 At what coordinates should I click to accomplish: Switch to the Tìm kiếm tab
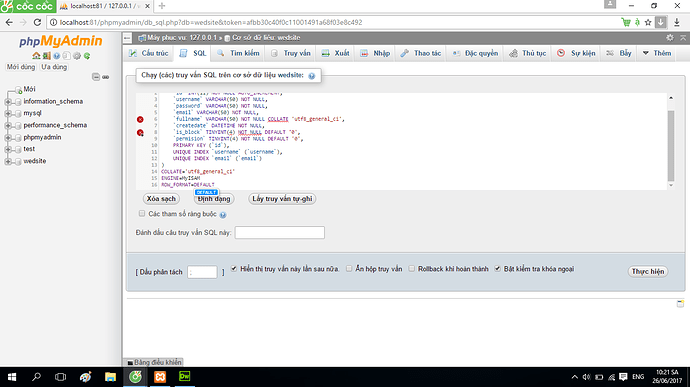coord(238,53)
